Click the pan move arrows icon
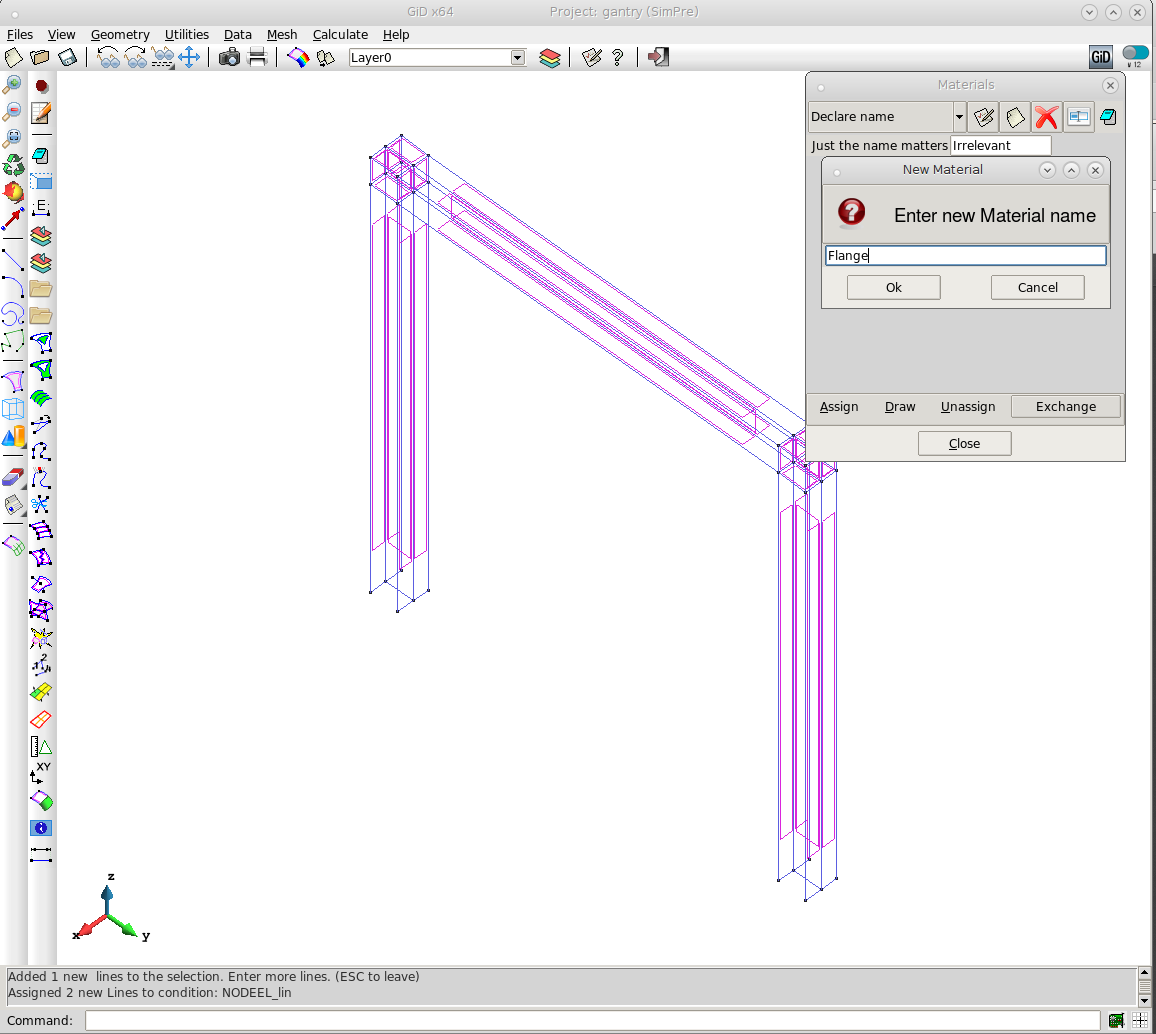The width and height of the screenshot is (1156, 1034). (x=189, y=57)
